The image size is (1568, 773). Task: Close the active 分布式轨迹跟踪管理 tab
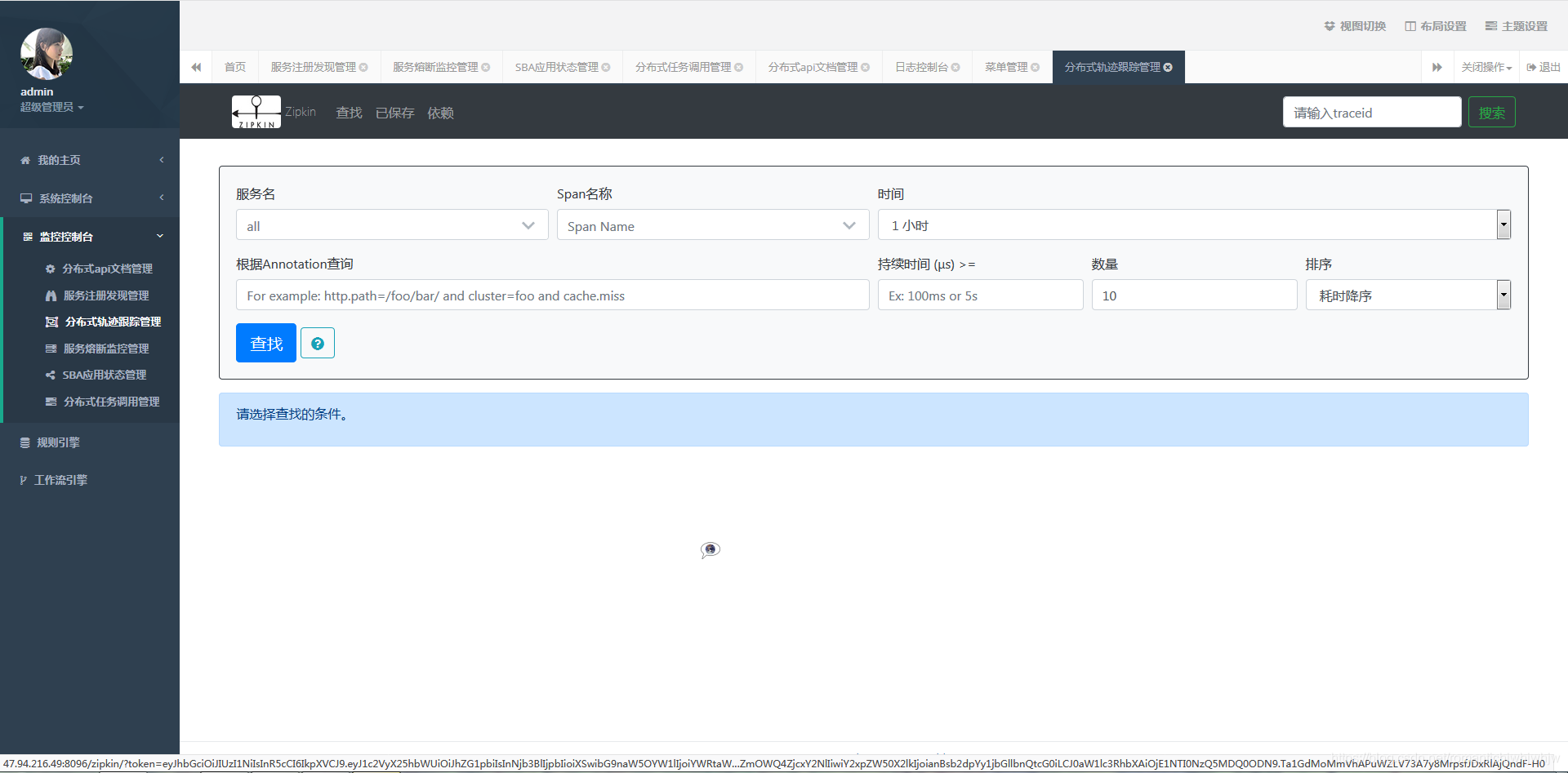(x=1168, y=67)
